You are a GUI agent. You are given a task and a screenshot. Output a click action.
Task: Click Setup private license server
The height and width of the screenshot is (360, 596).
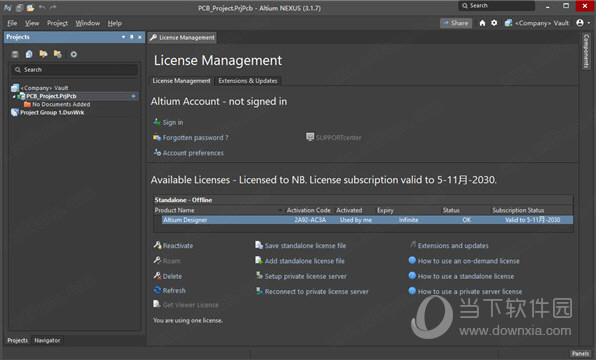pos(306,276)
